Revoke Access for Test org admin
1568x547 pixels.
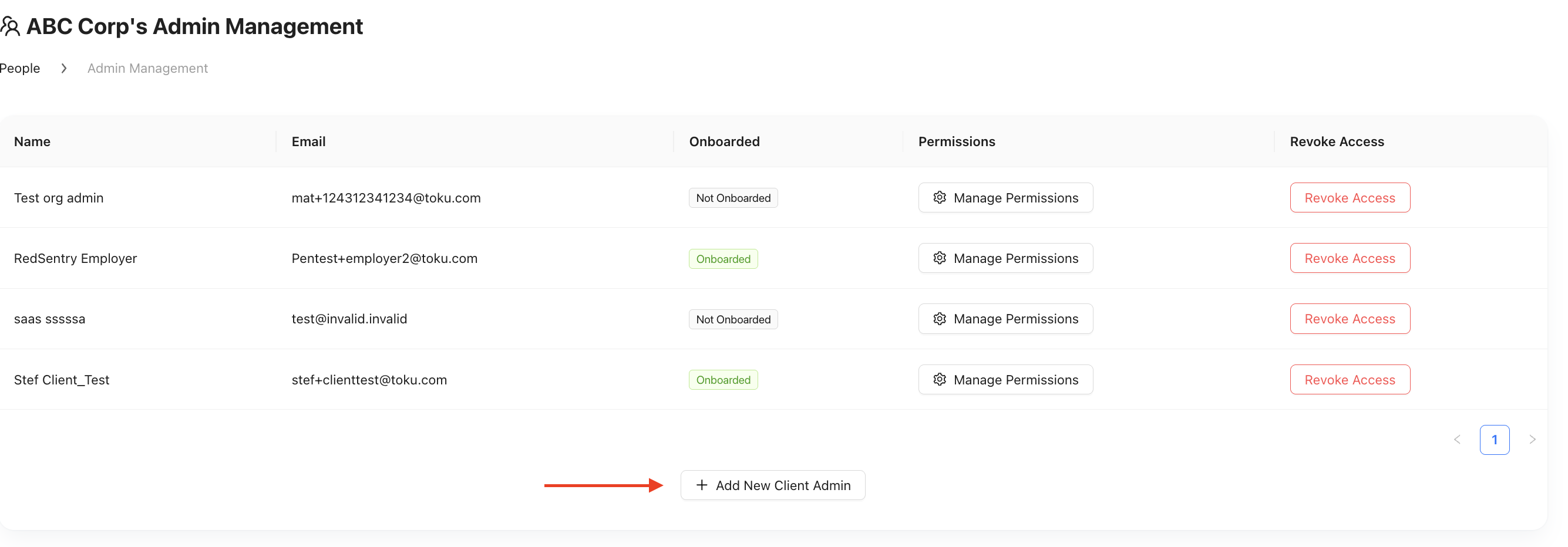tap(1350, 198)
